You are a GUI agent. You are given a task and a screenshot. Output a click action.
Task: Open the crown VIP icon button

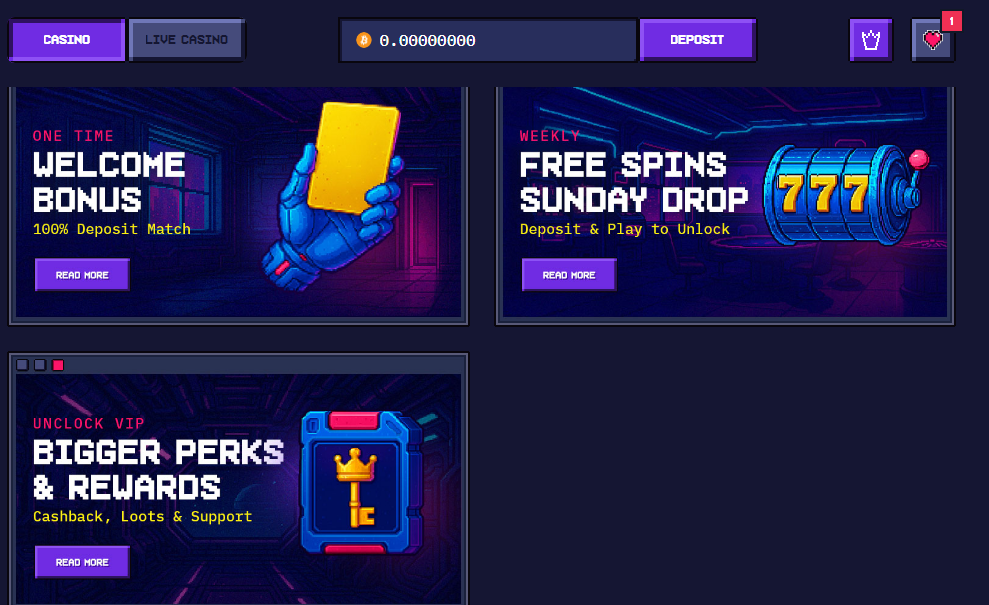870,40
